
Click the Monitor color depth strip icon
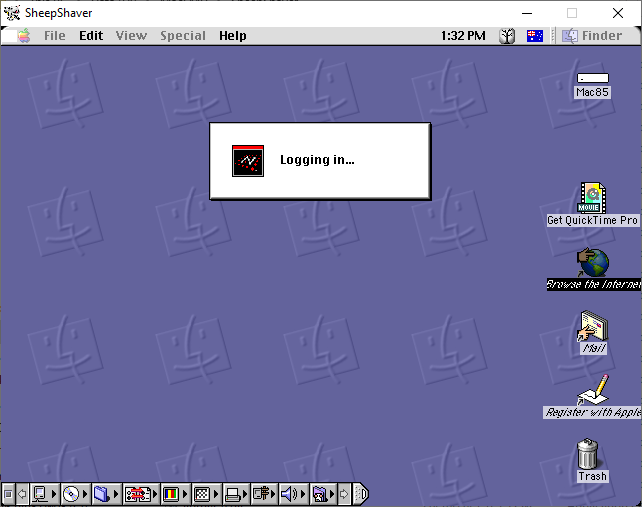coord(171,494)
